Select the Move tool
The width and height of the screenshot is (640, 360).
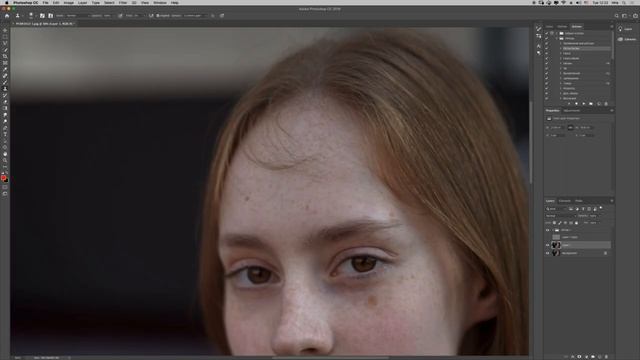coord(5,30)
